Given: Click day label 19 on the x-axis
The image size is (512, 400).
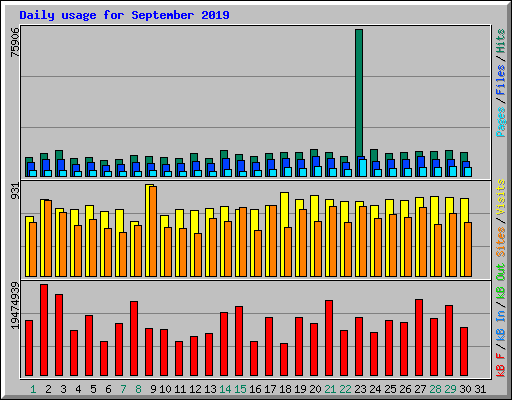Looking at the screenshot, I should (300, 389).
